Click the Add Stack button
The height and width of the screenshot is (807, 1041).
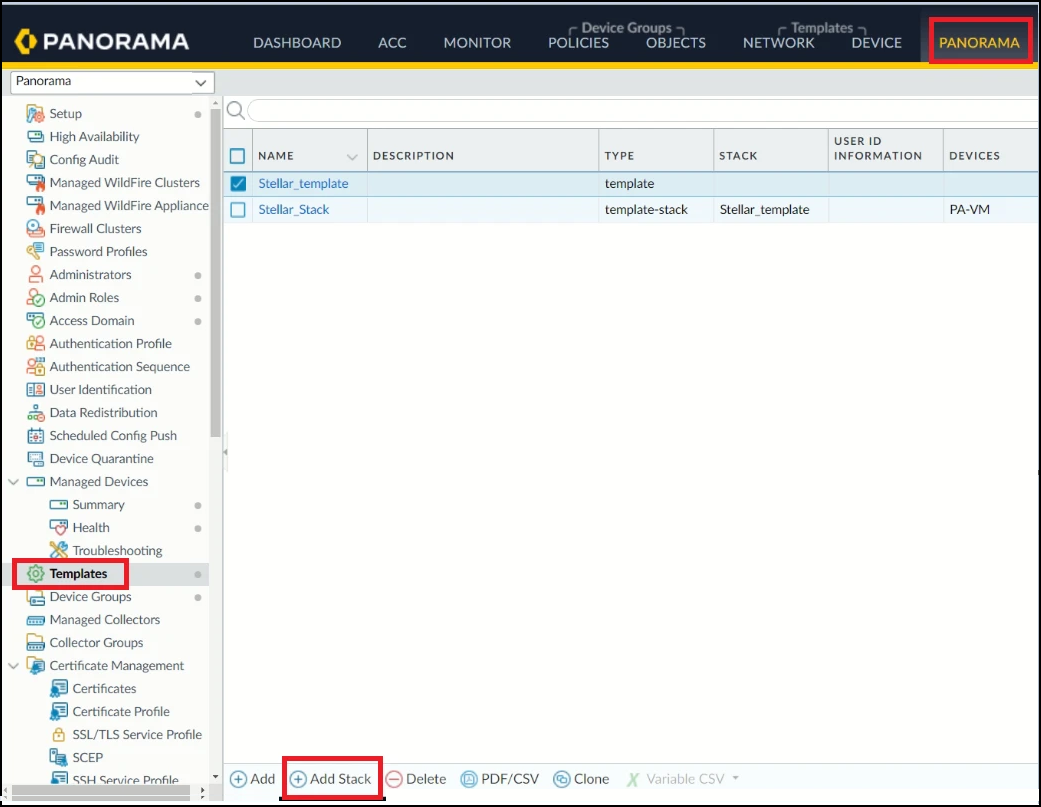(x=331, y=779)
